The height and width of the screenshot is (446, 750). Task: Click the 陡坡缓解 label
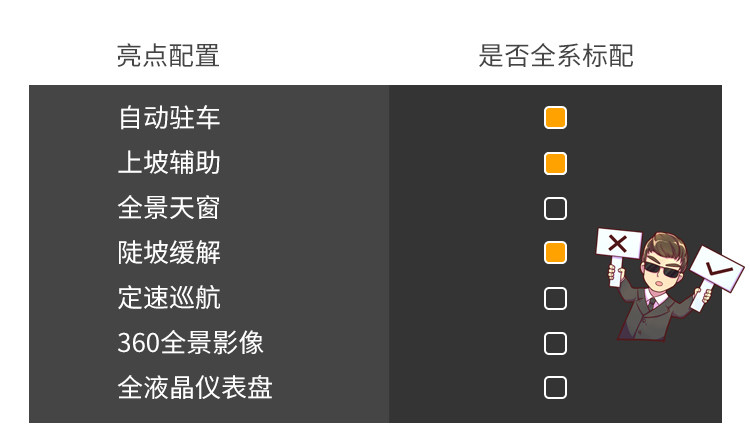coord(169,253)
